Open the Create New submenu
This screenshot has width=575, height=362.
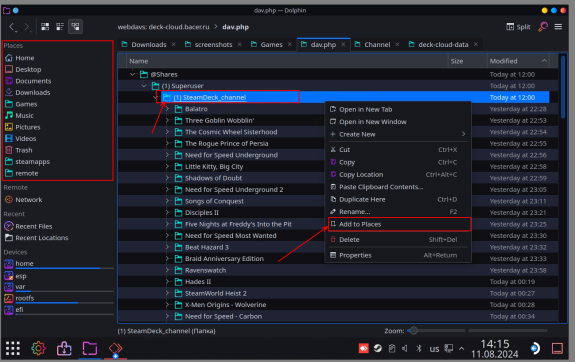(398, 134)
